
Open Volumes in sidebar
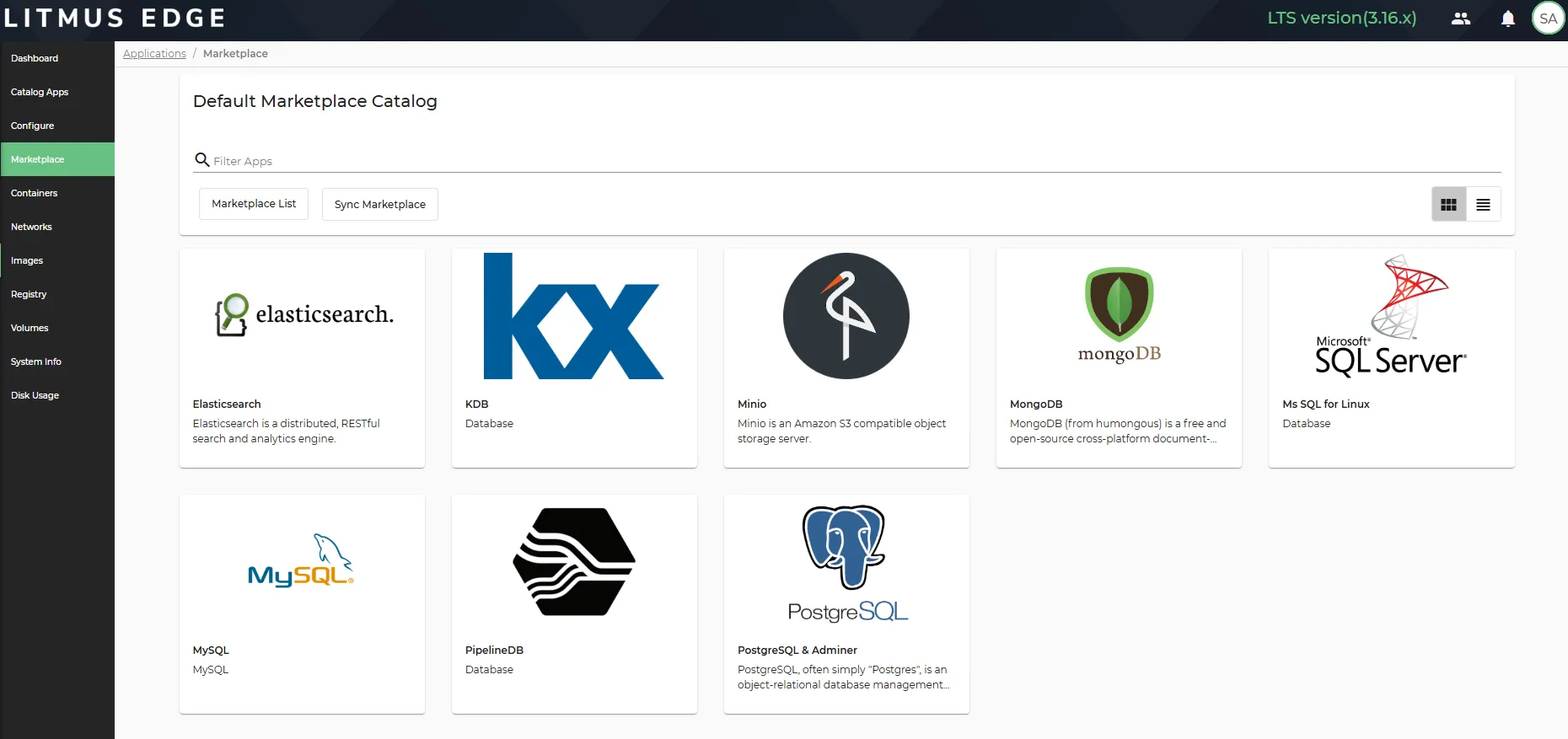click(57, 328)
